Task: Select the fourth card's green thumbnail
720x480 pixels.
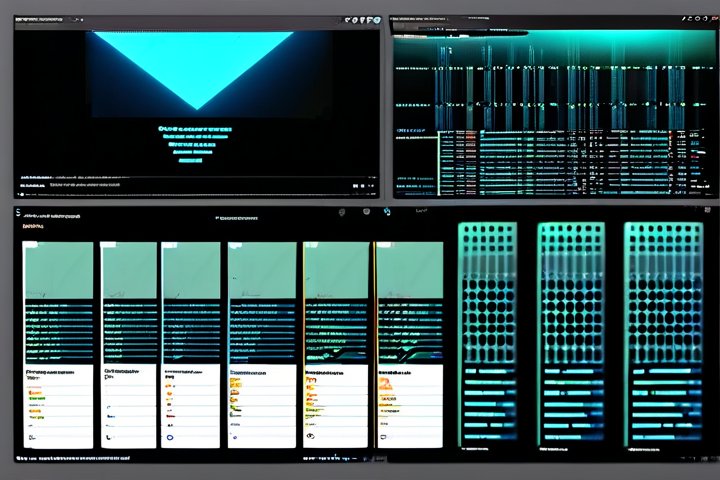Action: [x=261, y=270]
